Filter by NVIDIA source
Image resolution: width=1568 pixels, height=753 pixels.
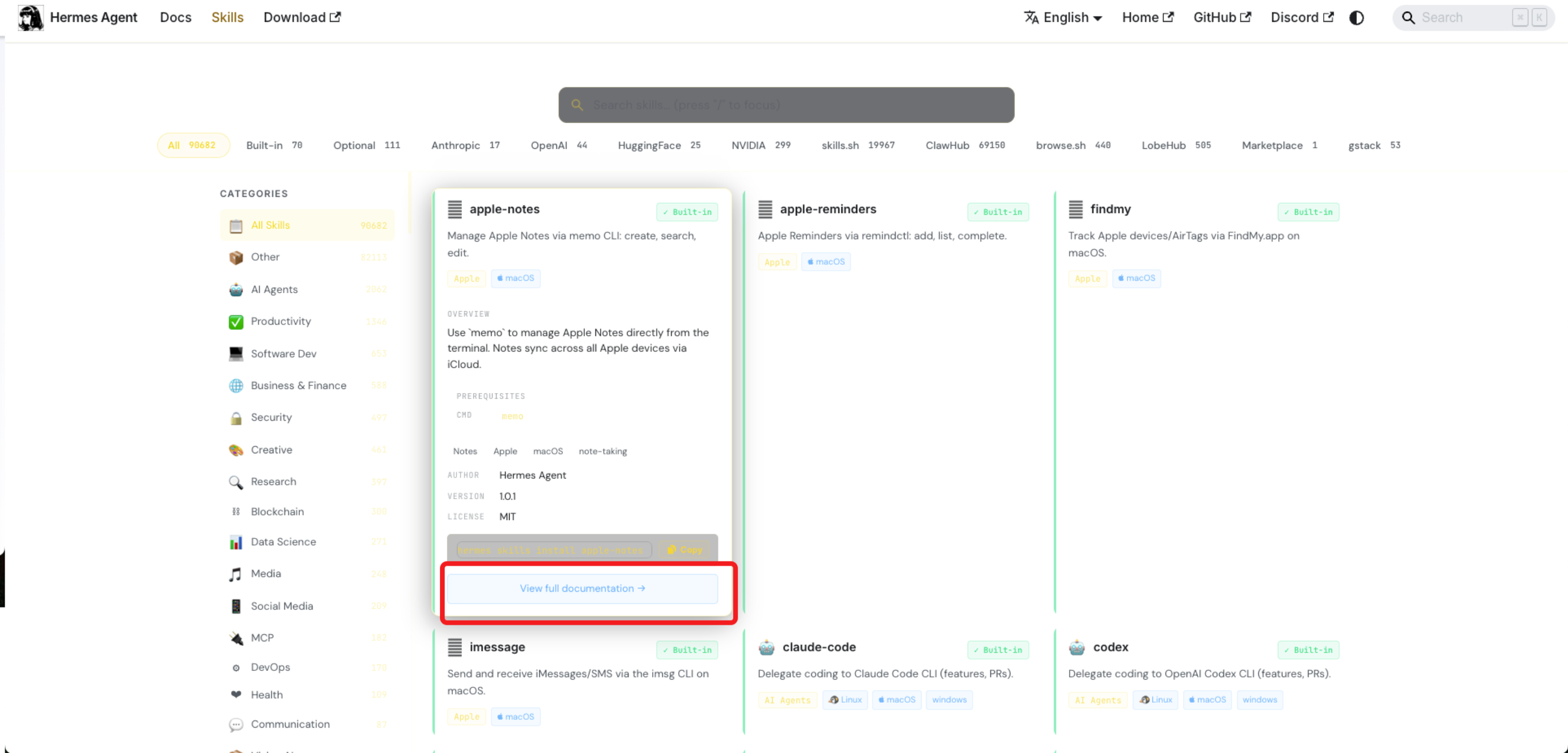(760, 145)
